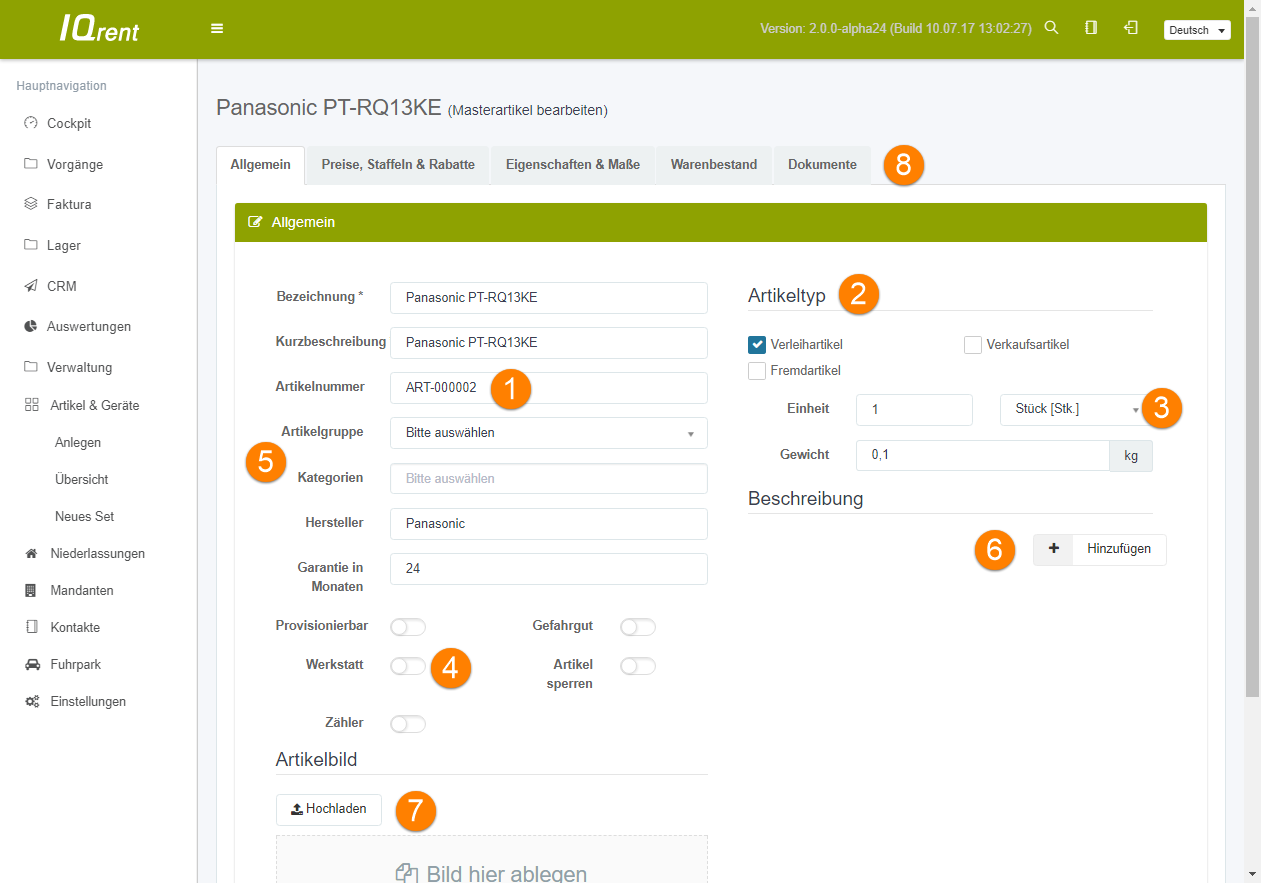Screen dimensions: 1261x883
Task: Enable the Zähler switch
Action: tap(408, 724)
